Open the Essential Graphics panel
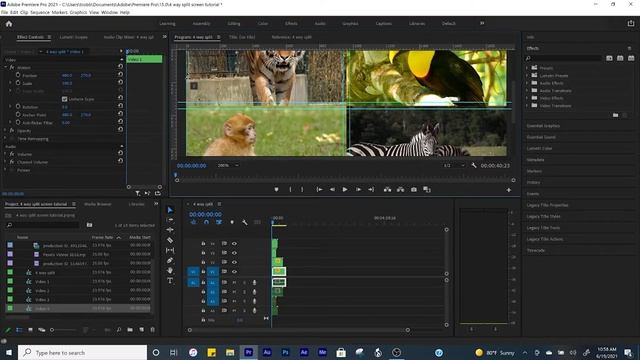The image size is (640, 360). point(543,126)
